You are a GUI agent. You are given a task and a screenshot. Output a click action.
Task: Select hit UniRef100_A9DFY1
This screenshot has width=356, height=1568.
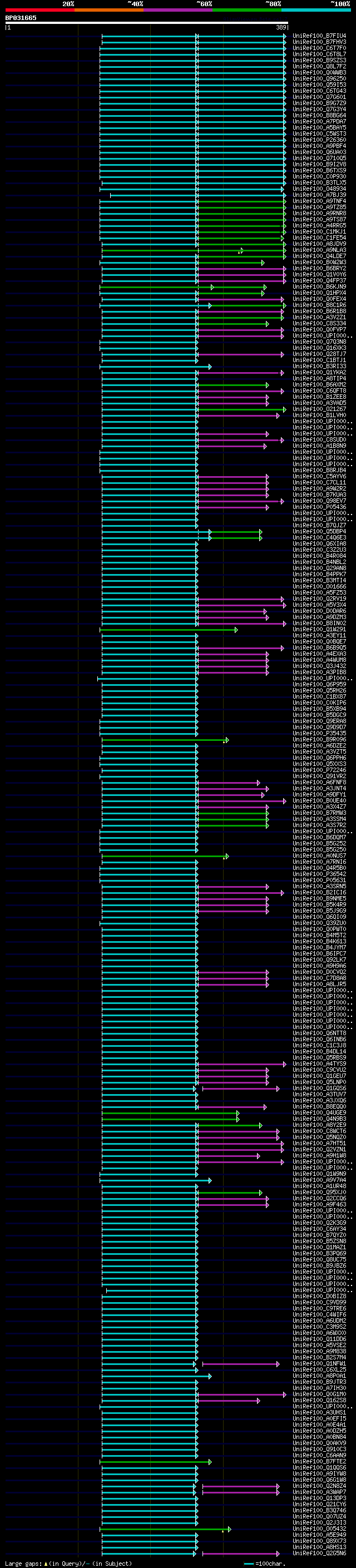point(319,794)
